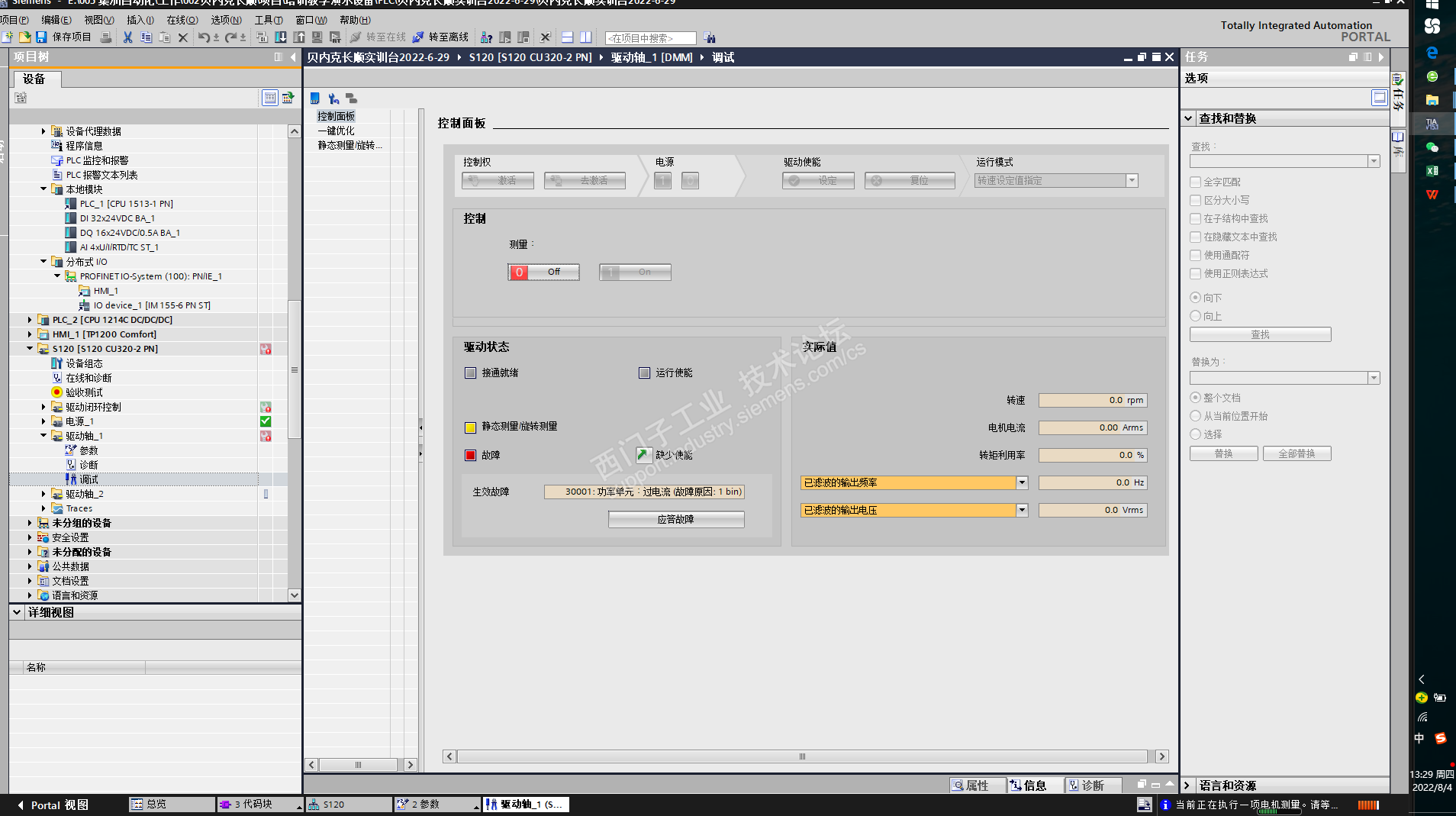Open 验收测试 in project tree

[x=84, y=392]
